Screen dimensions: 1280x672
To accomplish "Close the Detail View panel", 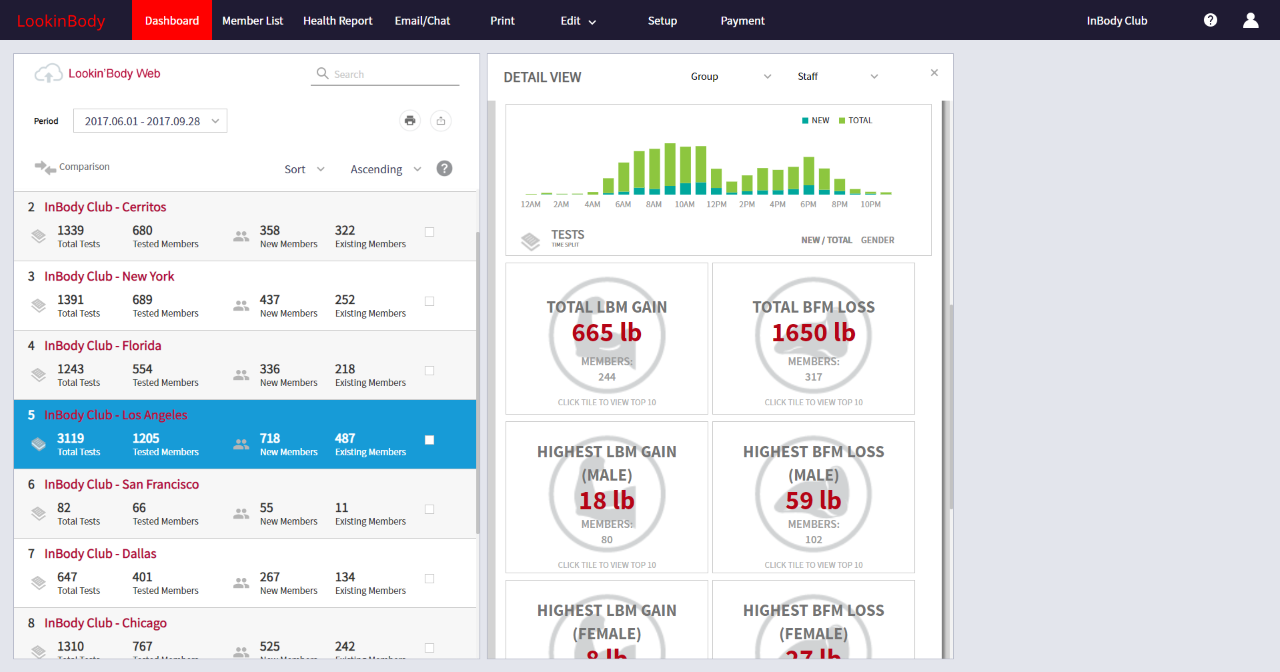I will pos(934,73).
